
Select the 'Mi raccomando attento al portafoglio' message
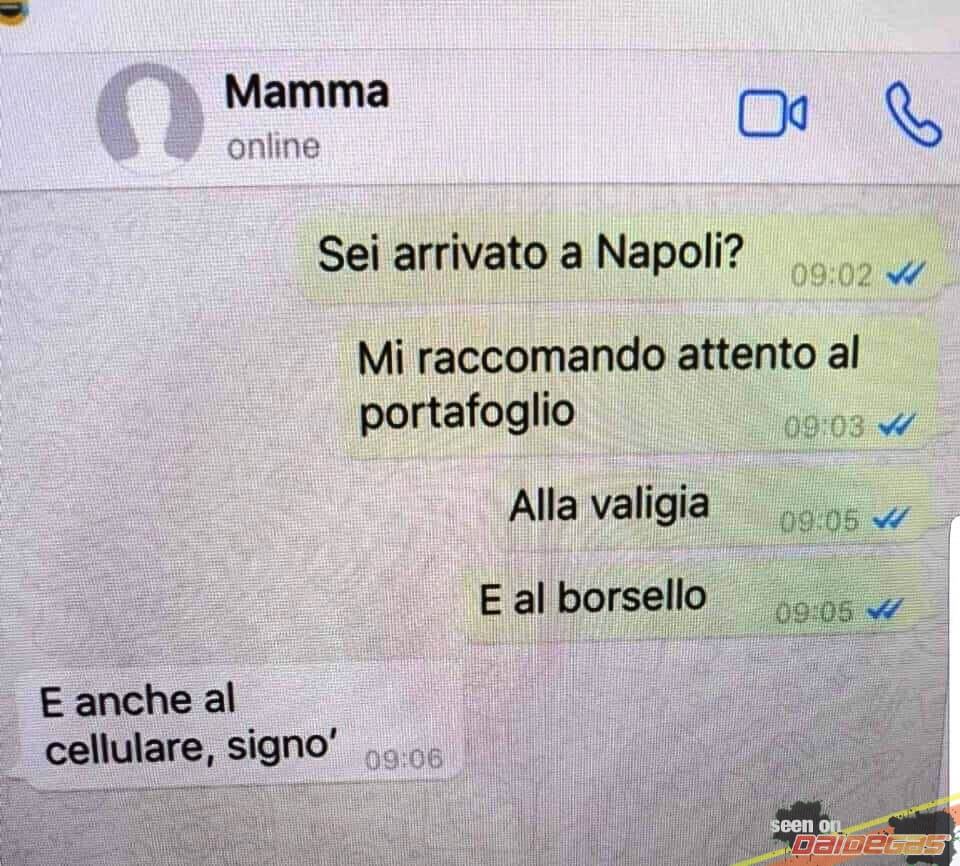click(x=637, y=387)
